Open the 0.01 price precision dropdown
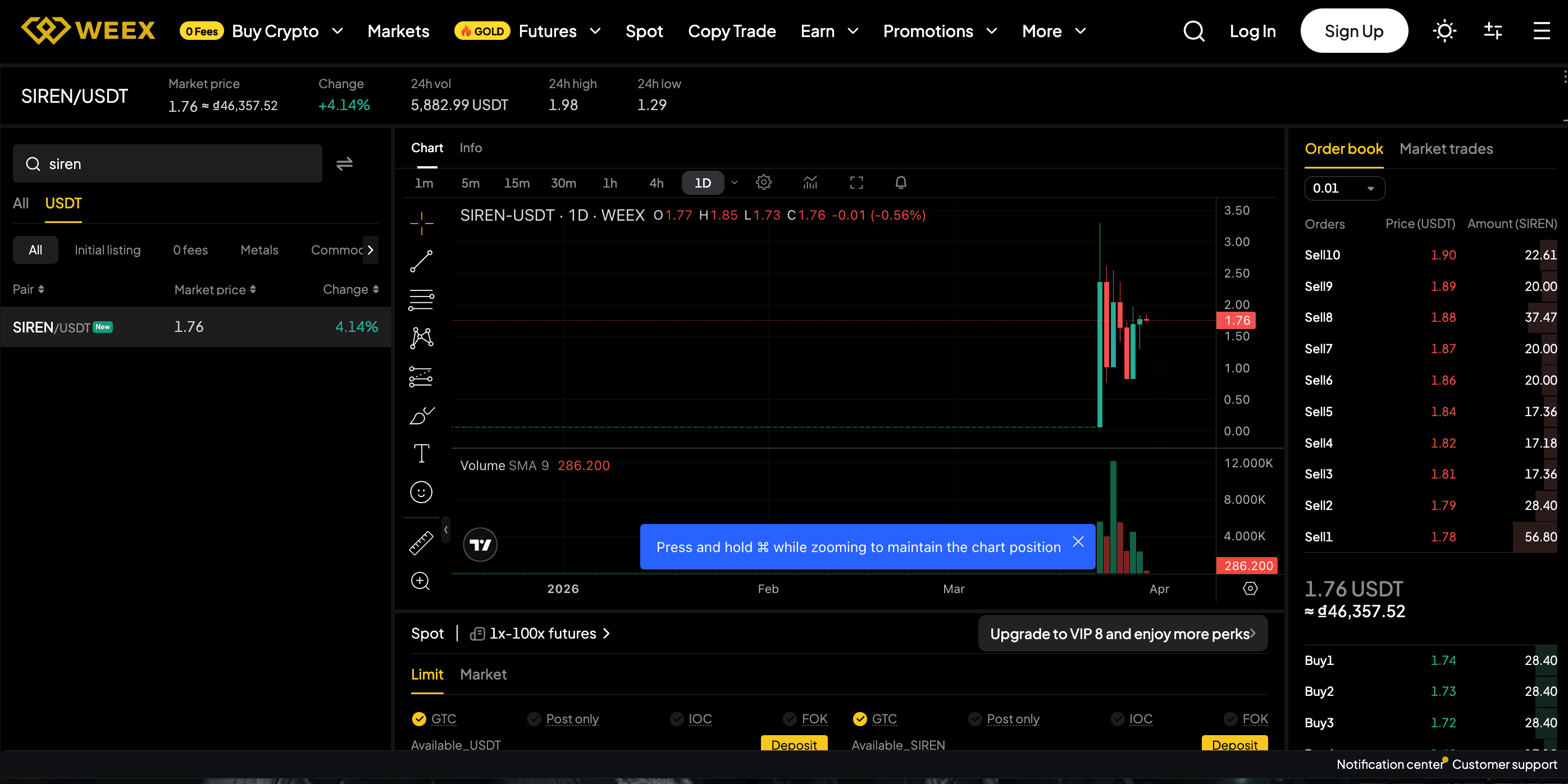1568x784 pixels. 1344,188
